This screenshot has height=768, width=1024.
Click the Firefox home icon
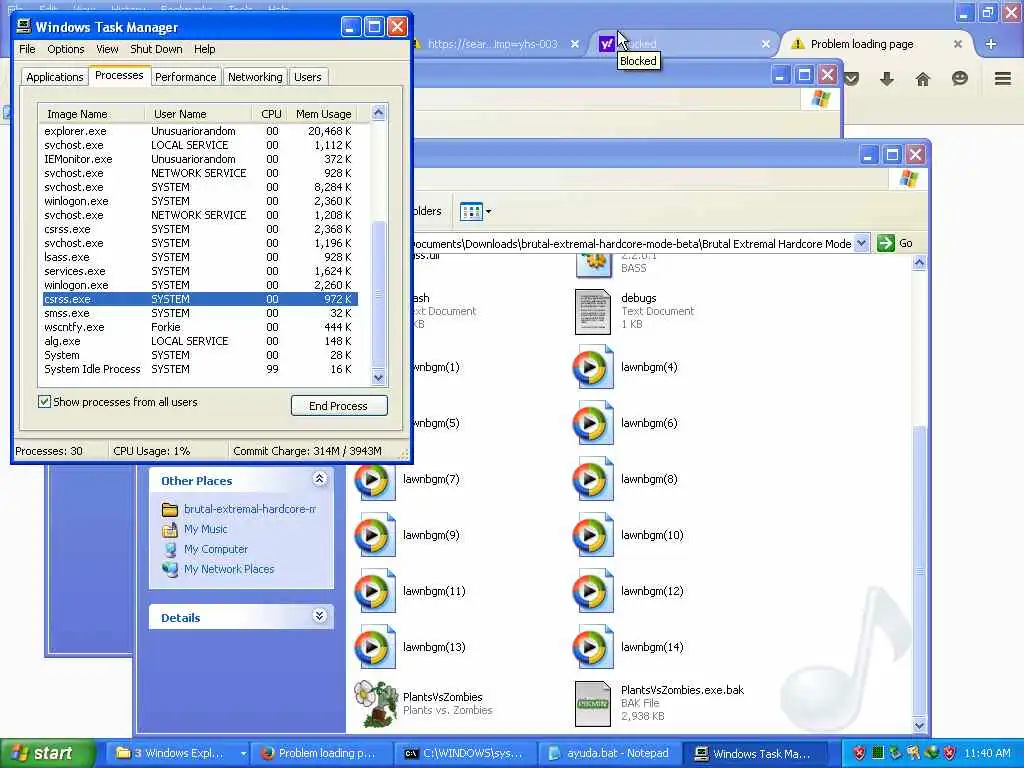click(x=922, y=79)
